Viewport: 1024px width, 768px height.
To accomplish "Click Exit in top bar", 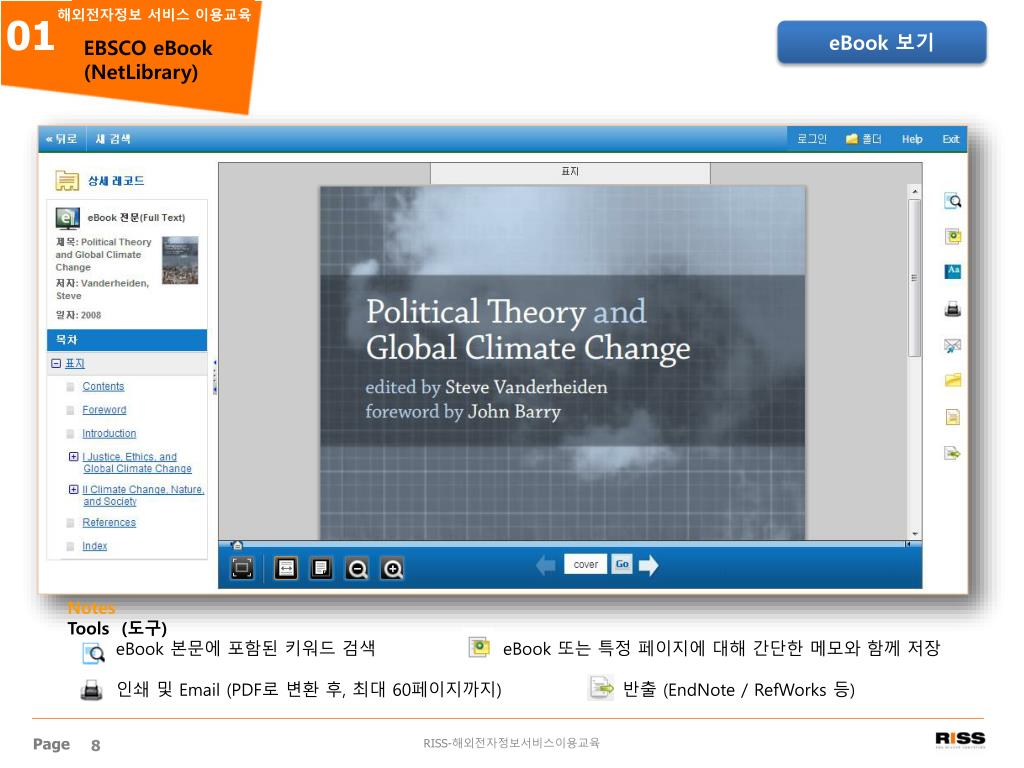I will coord(950,139).
